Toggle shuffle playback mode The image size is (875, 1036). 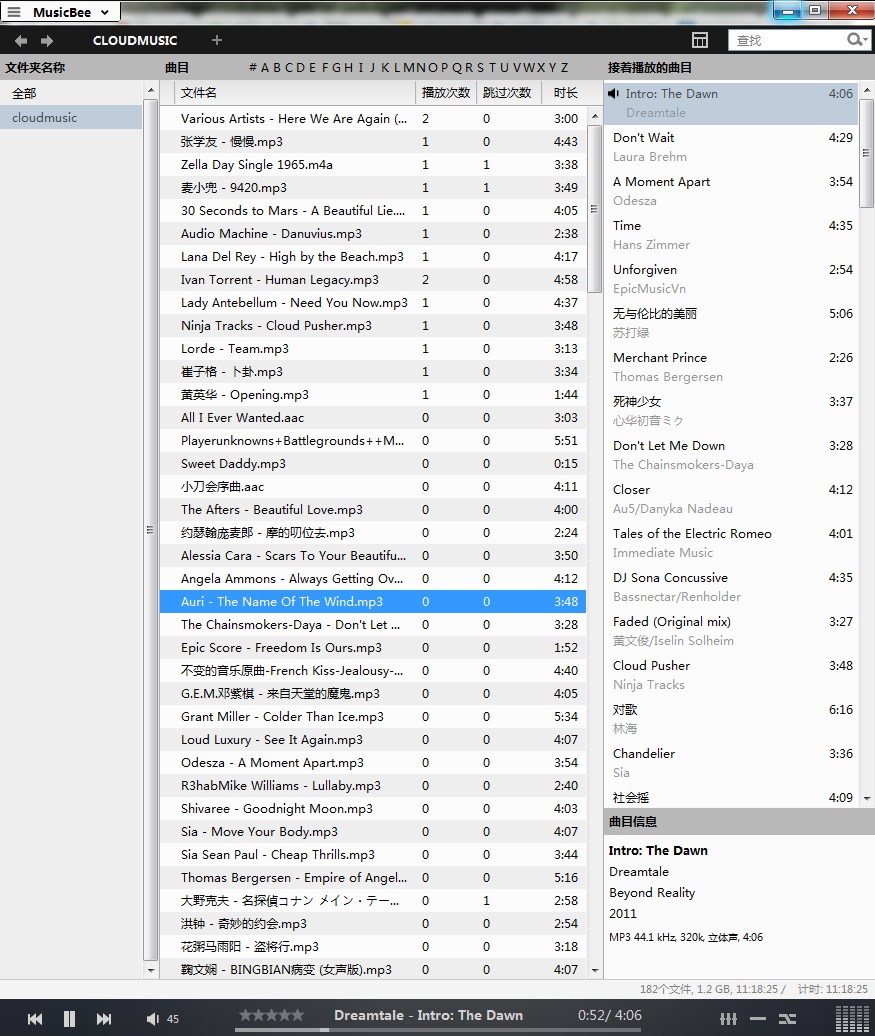788,1018
